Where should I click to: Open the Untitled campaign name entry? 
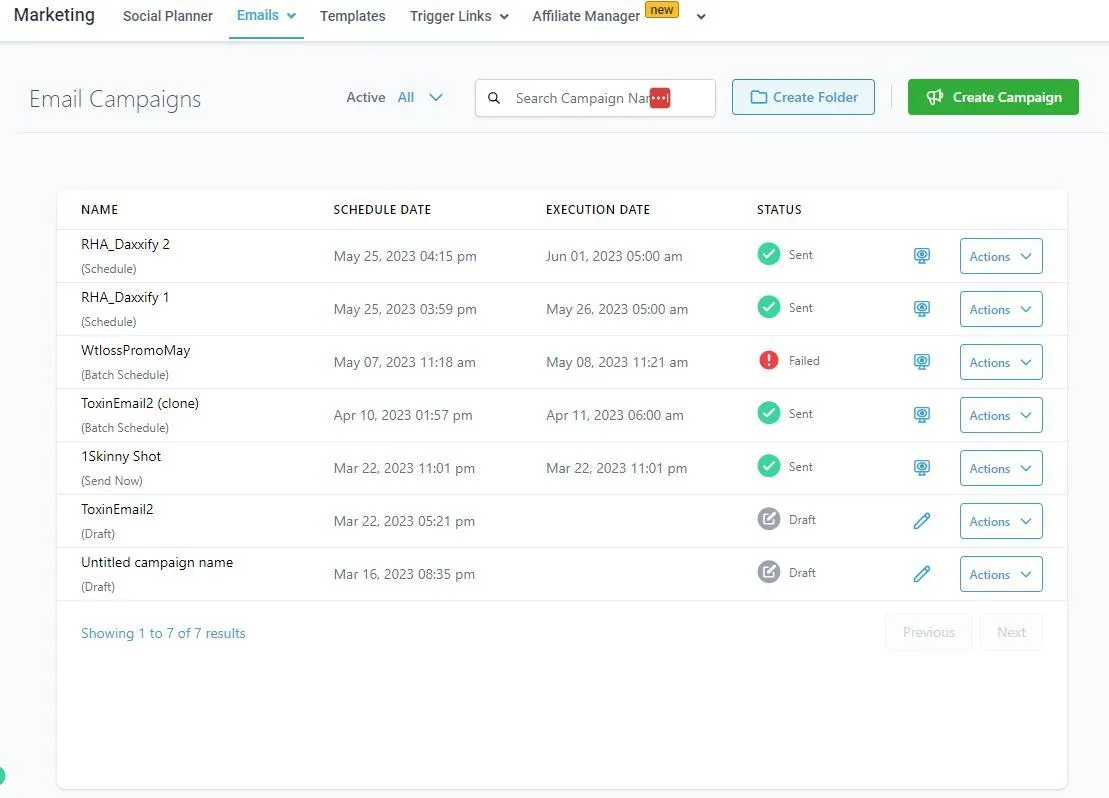(x=157, y=562)
